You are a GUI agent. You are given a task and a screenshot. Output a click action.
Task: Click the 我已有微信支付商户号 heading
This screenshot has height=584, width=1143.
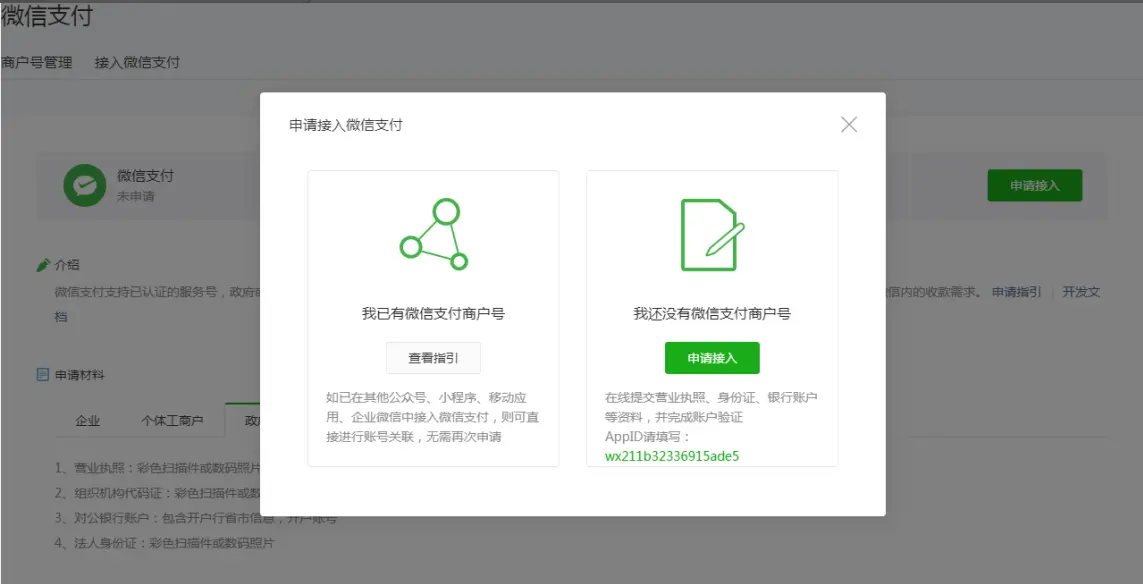[x=433, y=314]
